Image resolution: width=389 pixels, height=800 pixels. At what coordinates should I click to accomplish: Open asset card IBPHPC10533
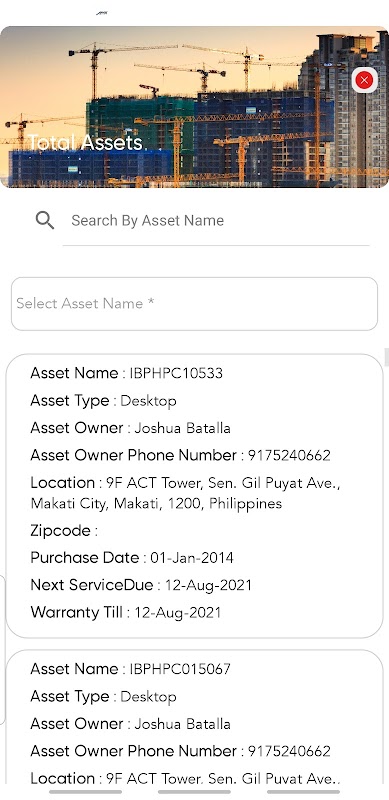pyautogui.click(x=194, y=496)
